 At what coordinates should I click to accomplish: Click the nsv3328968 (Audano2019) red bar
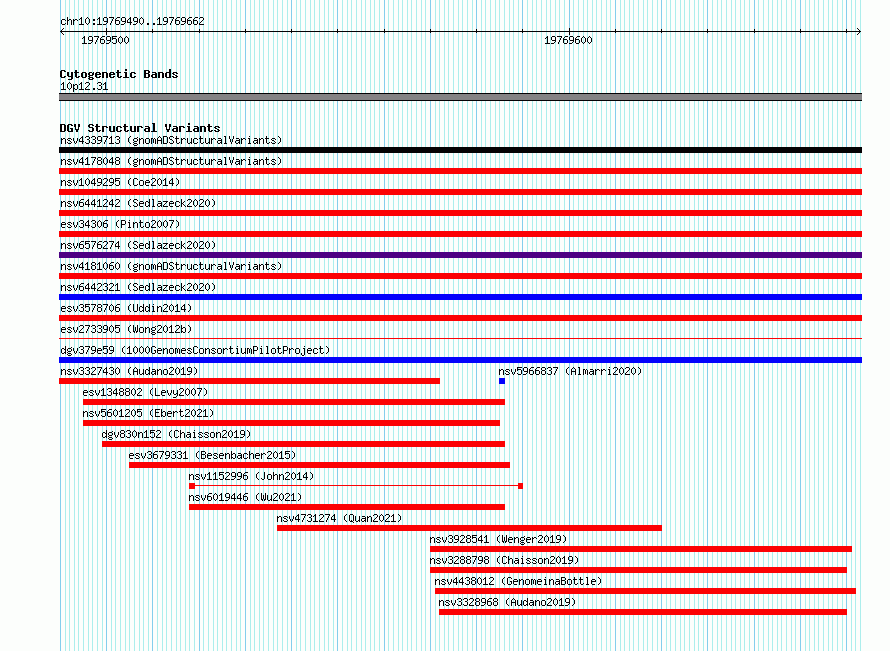[x=643, y=612]
